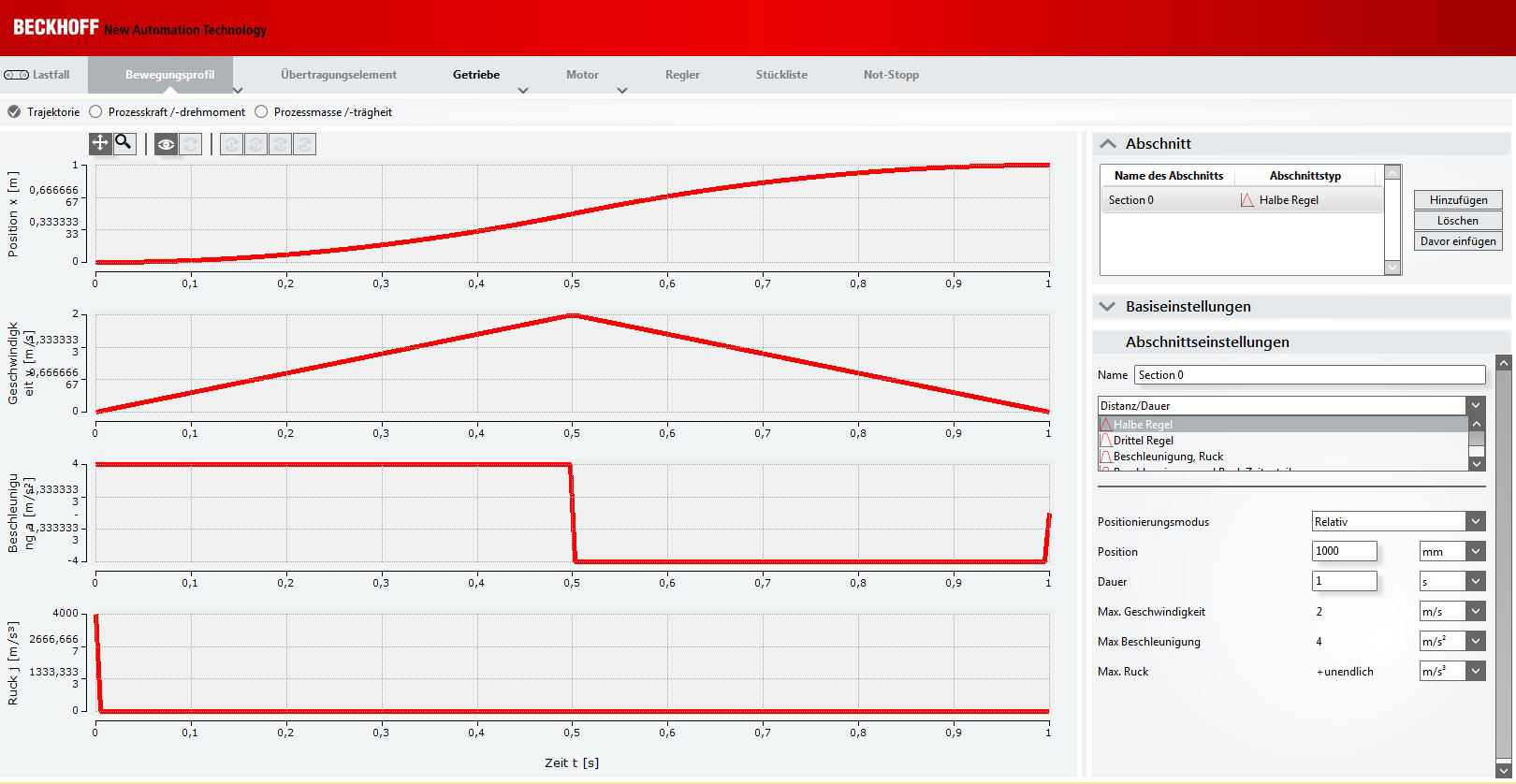
Task: Open the Position unit dropdown (mm)
Action: [1476, 552]
